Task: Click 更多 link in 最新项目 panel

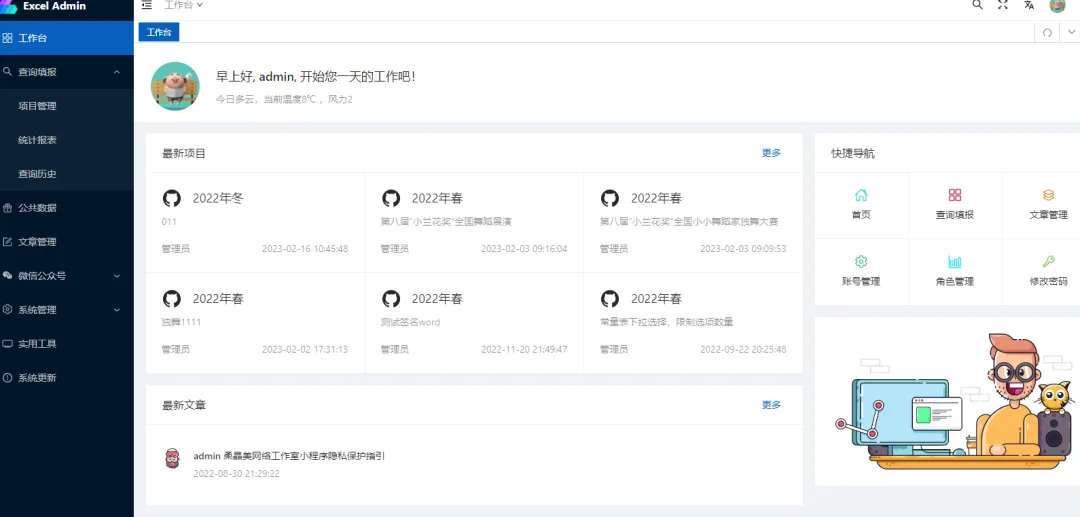Action: click(771, 153)
